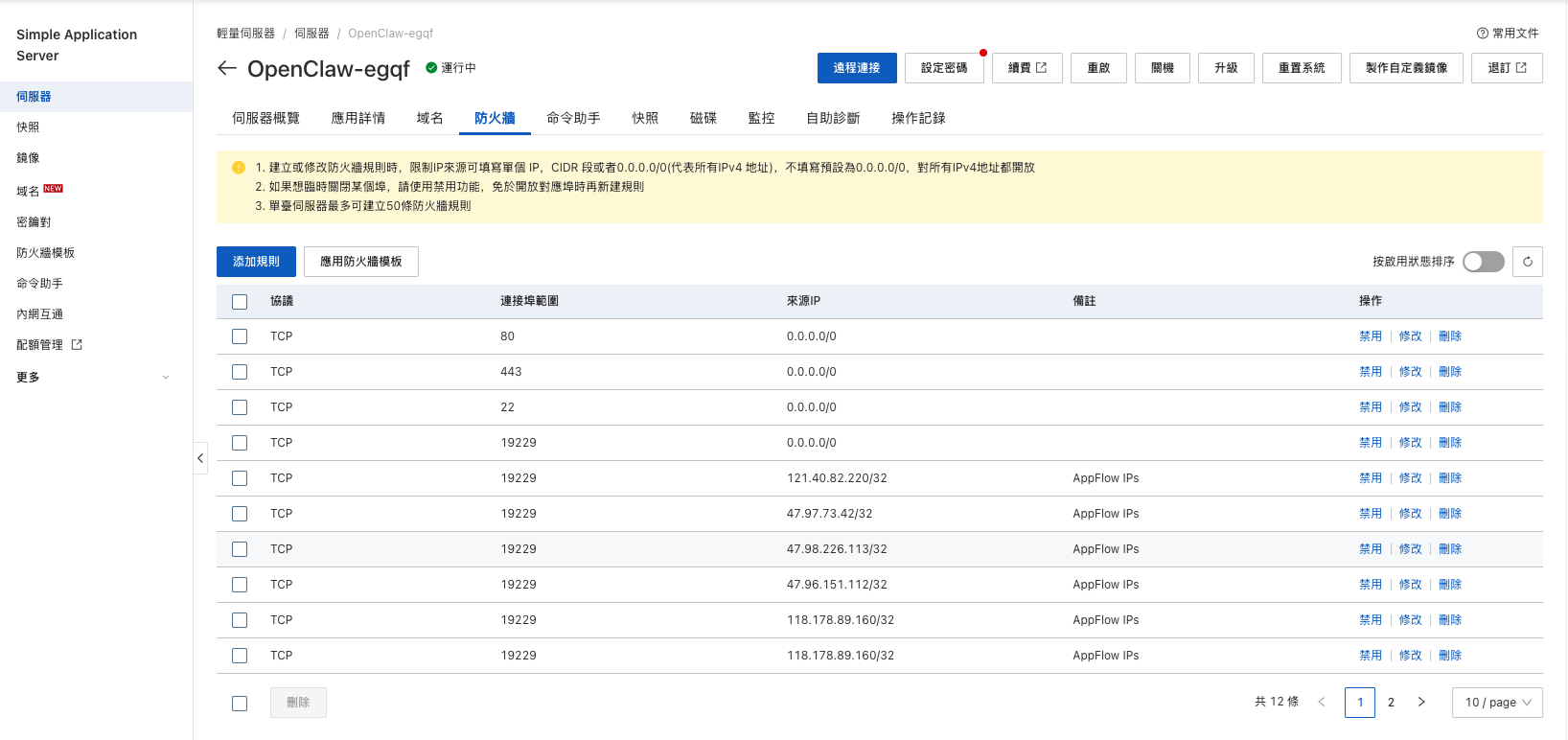
Task: Open 配額管理 external link in sidebar
Action: pos(77,345)
